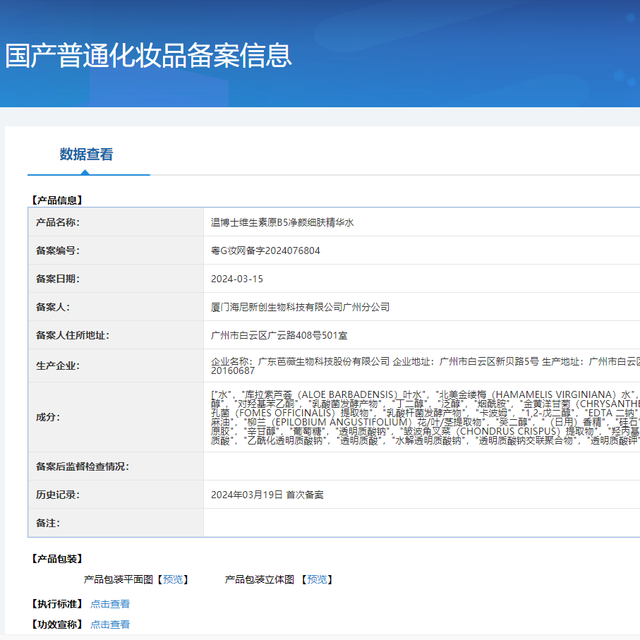Click the 产品信息 section heading

pyautogui.click(x=57, y=200)
